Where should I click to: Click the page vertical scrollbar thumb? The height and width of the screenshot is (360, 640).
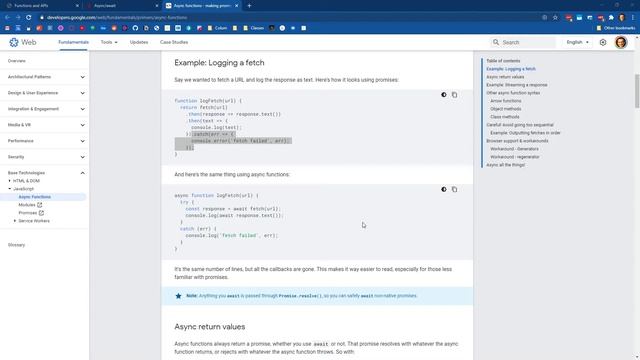tap(637, 91)
